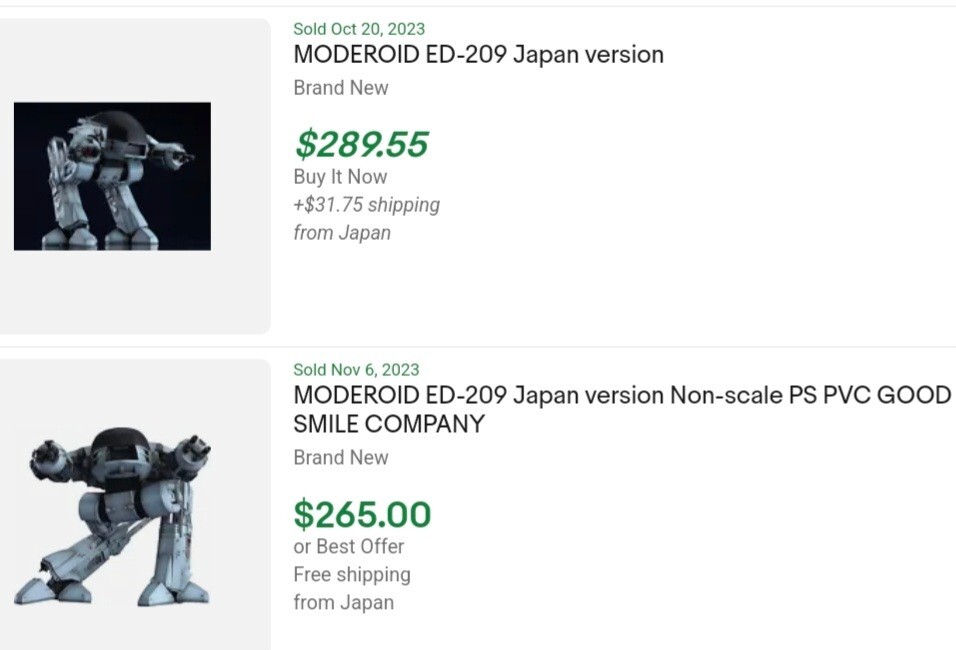956x650 pixels.
Task: Open the listing title mentioning GOOD SMILE COMPANY
Action: tap(621, 409)
